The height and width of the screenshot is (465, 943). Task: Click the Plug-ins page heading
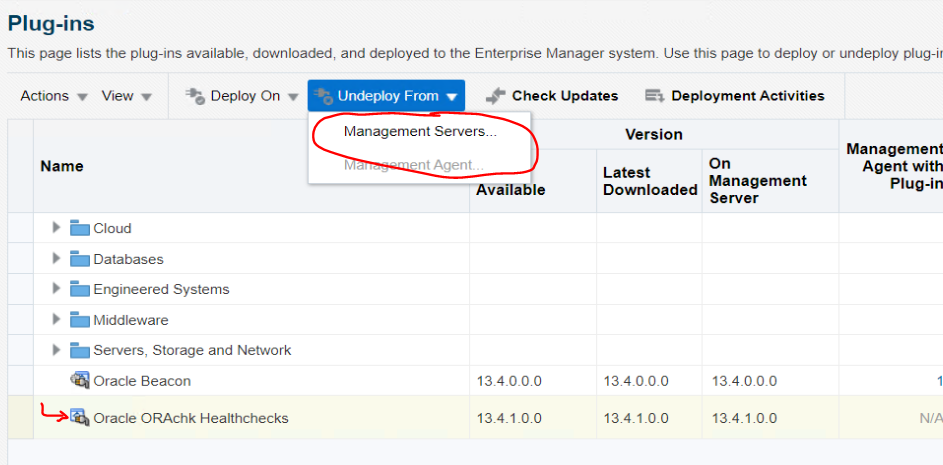(x=51, y=24)
